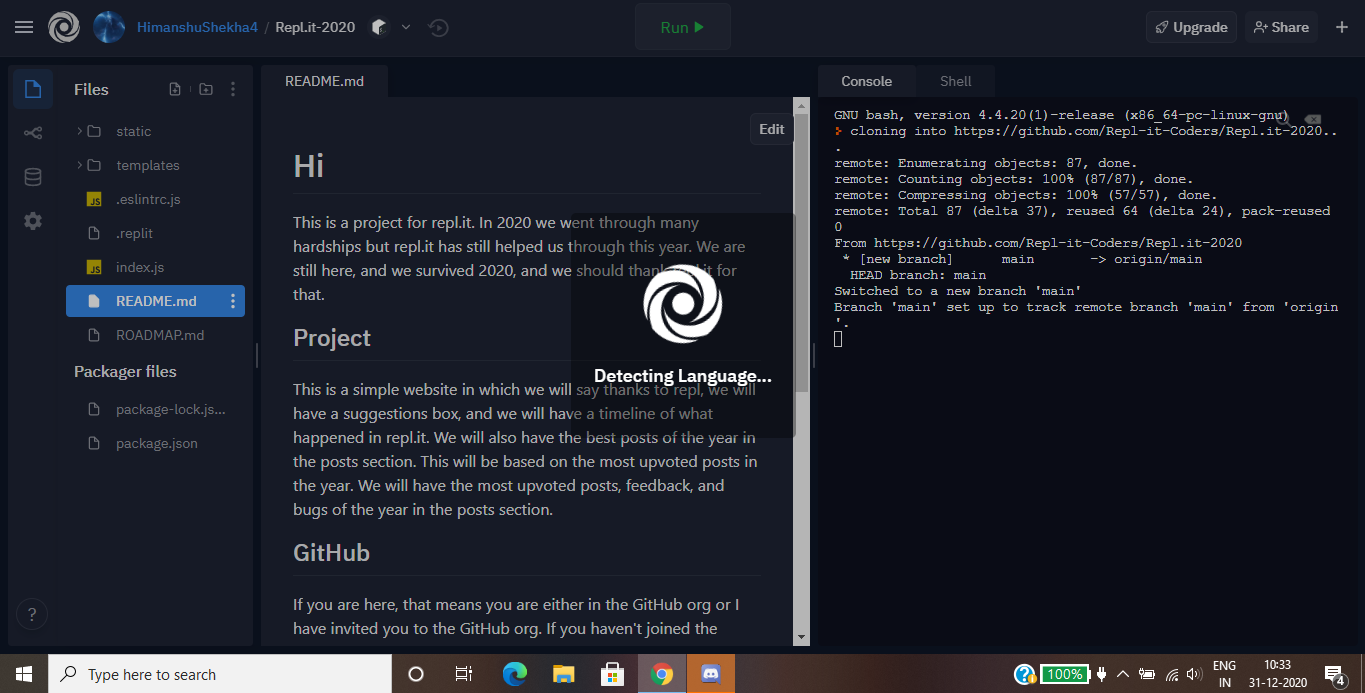1365x693 pixels.
Task: Open the HimanshuShekha4 user link
Action: (198, 27)
